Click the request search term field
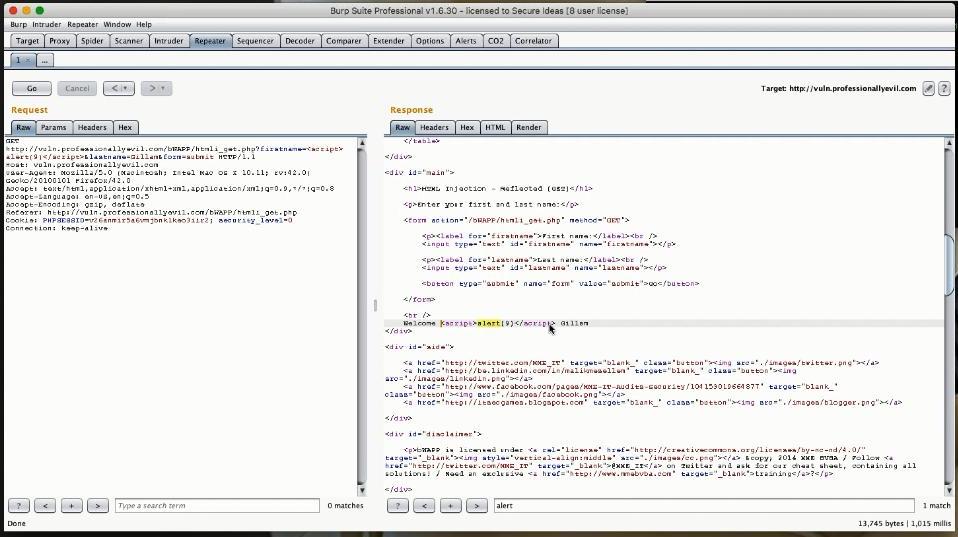 (x=218, y=506)
